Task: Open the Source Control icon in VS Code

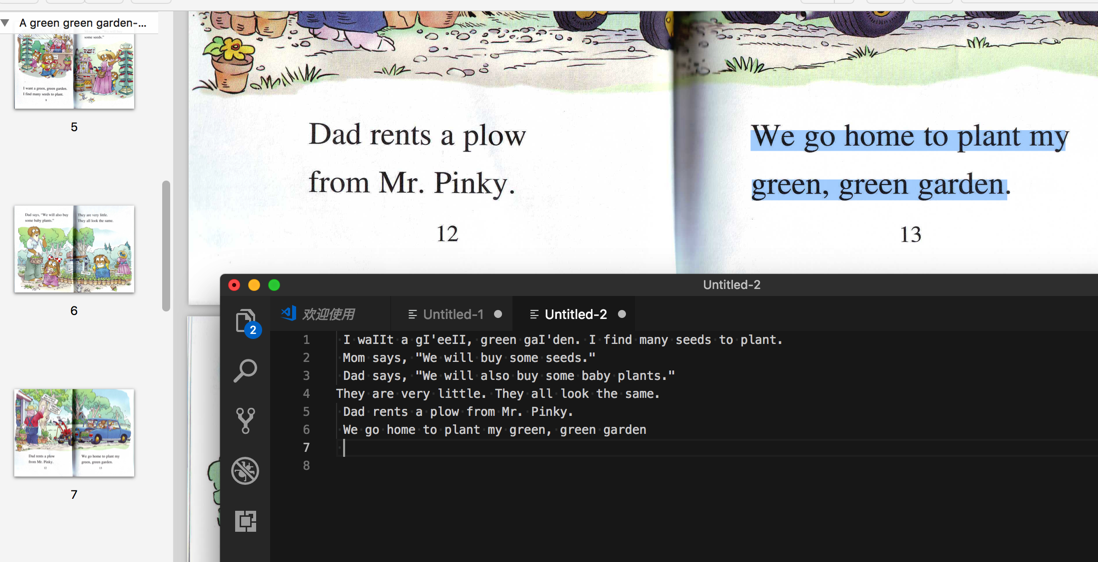Action: [x=245, y=421]
